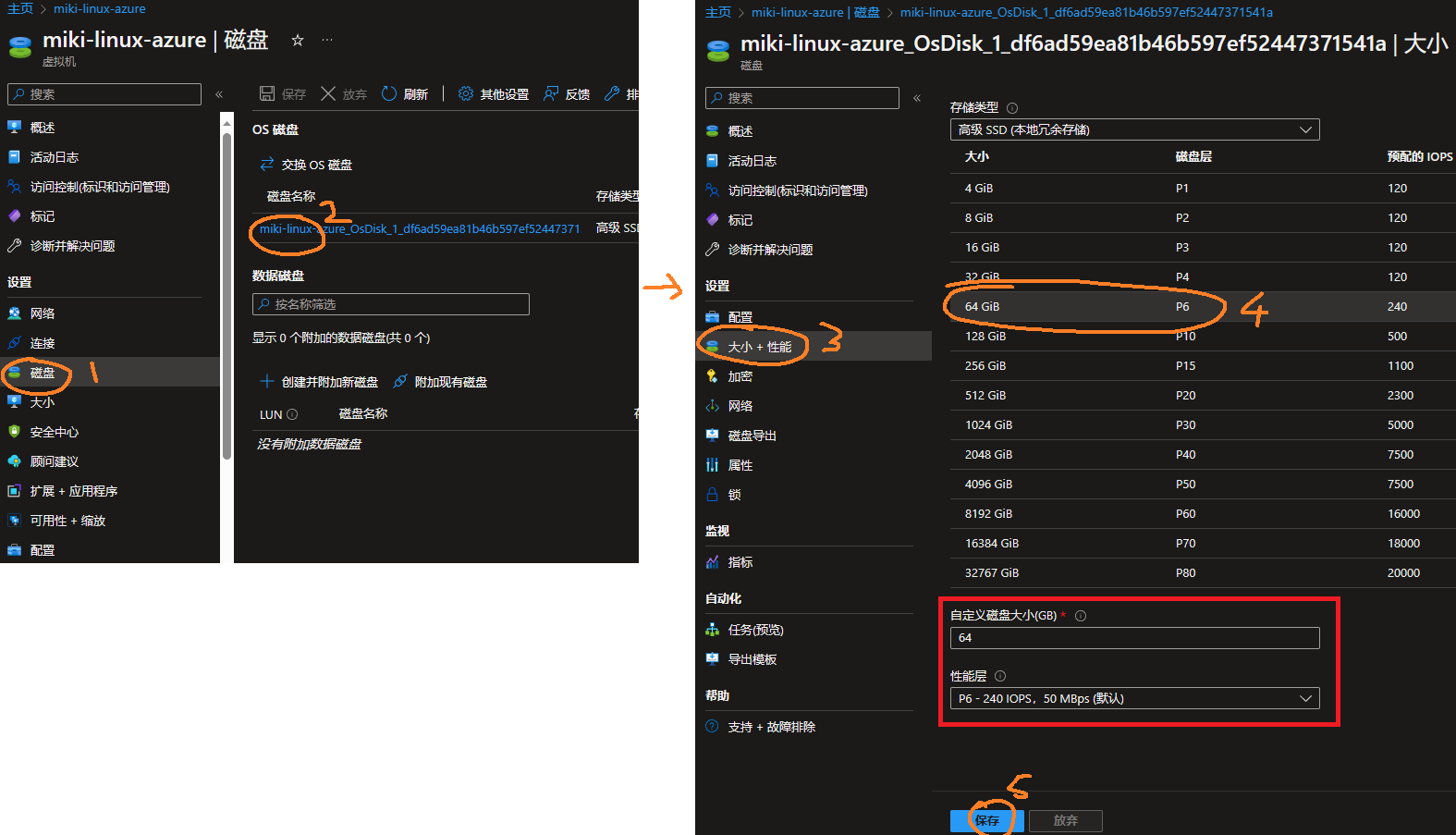Viewport: 1456px width, 835px height.
Task: Click the 反馈 feedback toolbar item
Action: pos(567,94)
